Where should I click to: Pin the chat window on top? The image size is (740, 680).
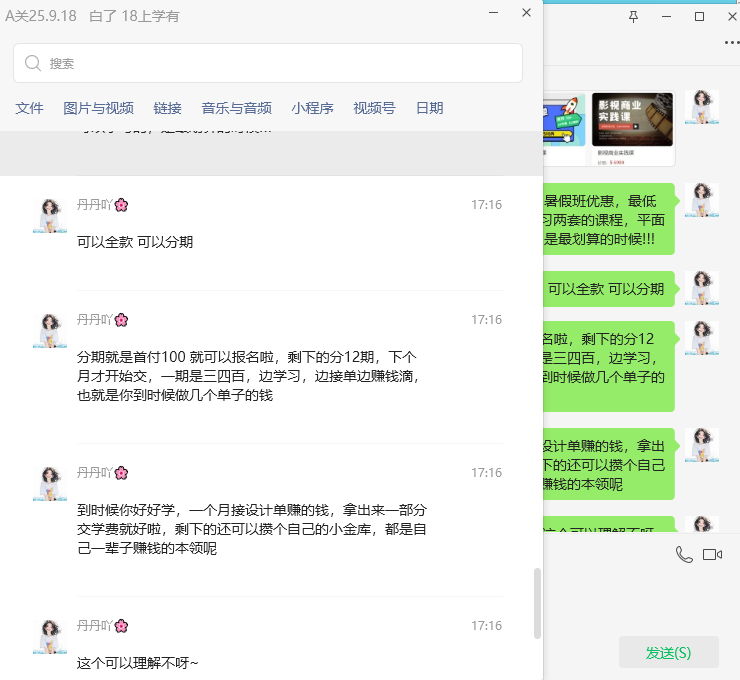point(632,16)
